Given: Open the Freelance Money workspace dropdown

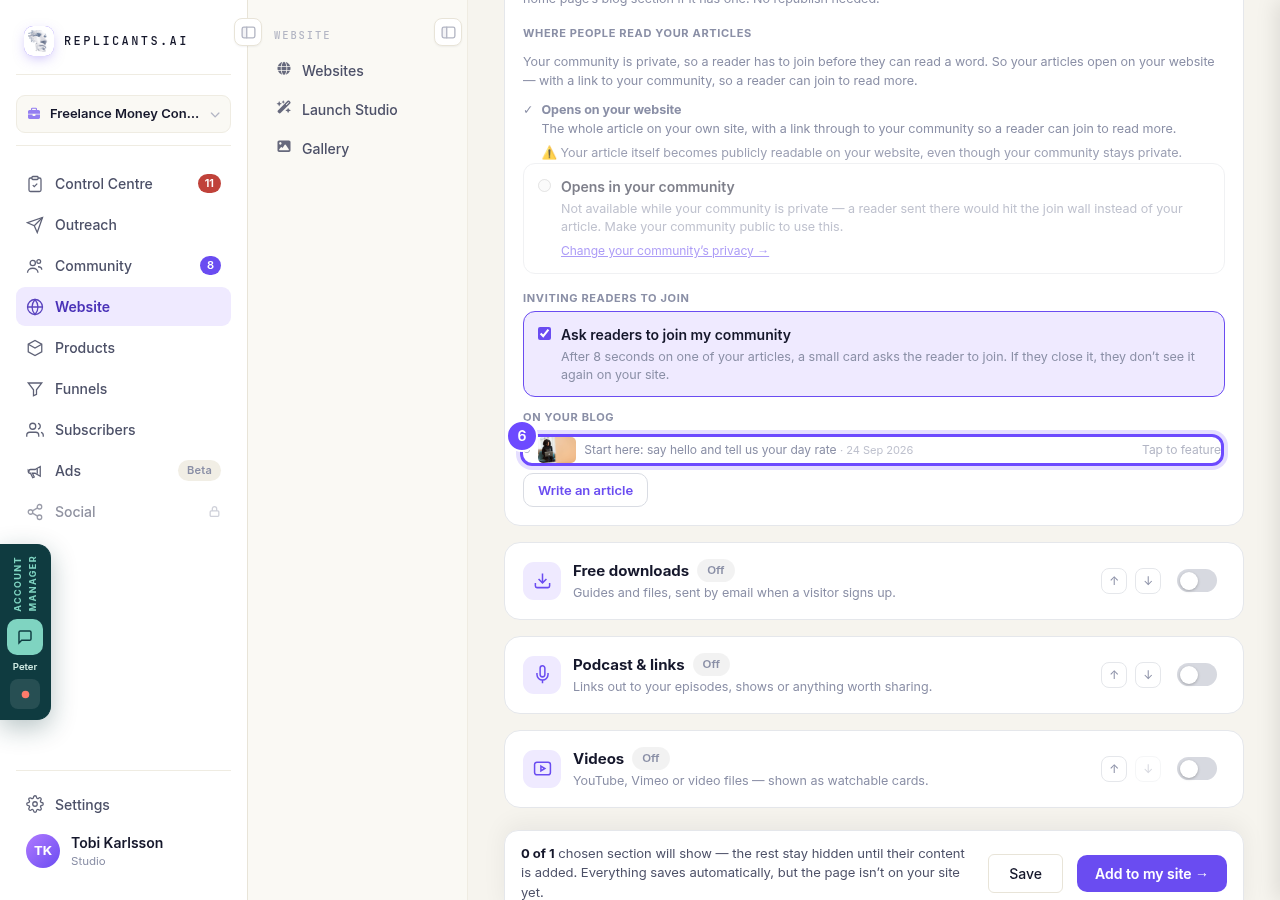Looking at the screenshot, I should 123,114.
